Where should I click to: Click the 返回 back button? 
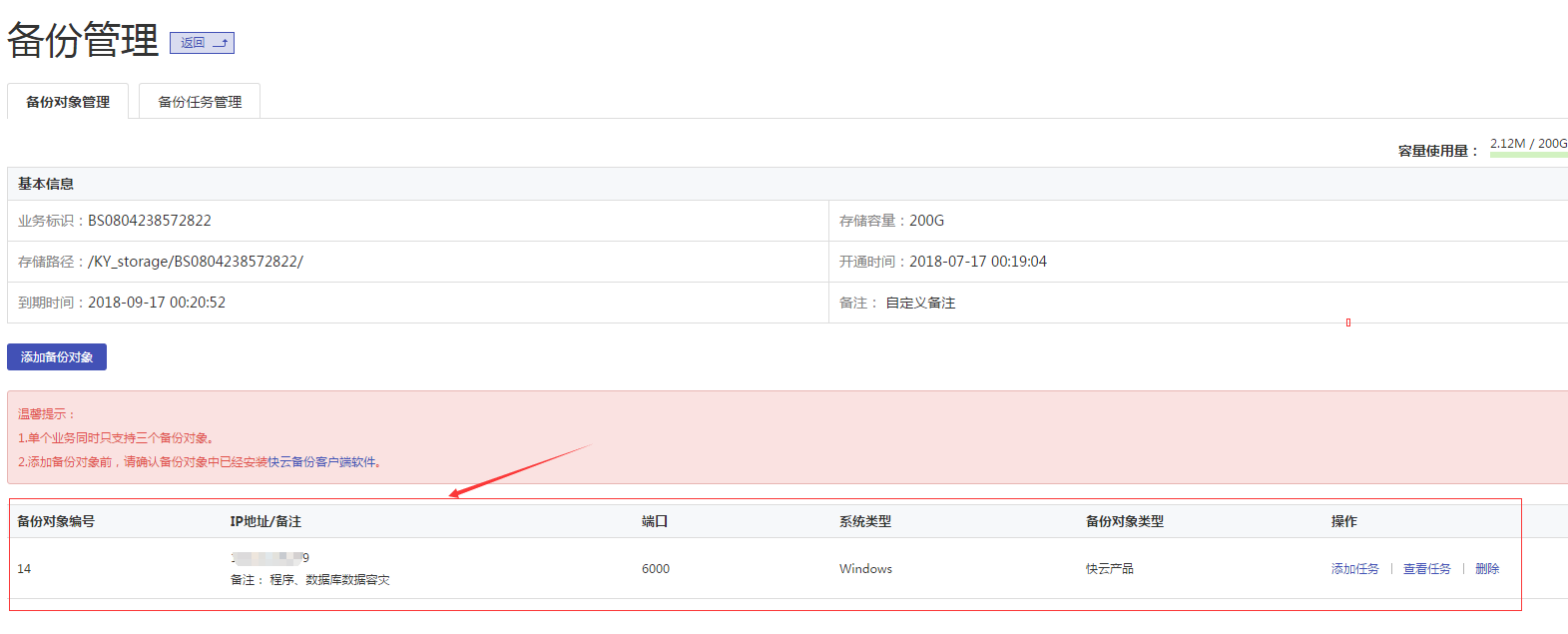click(x=202, y=43)
